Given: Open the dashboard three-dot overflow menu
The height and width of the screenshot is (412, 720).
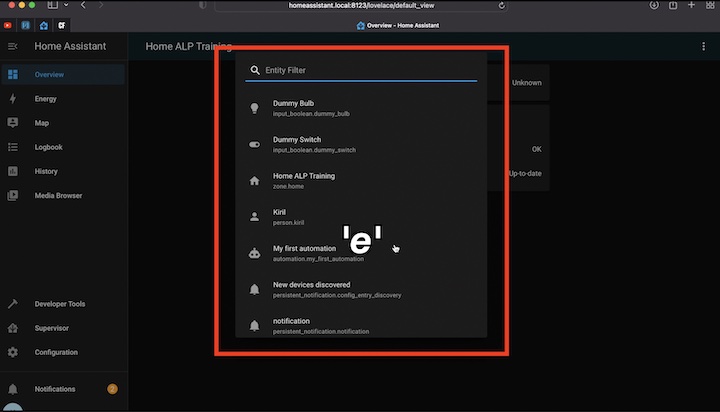Looking at the screenshot, I should click(x=703, y=46).
